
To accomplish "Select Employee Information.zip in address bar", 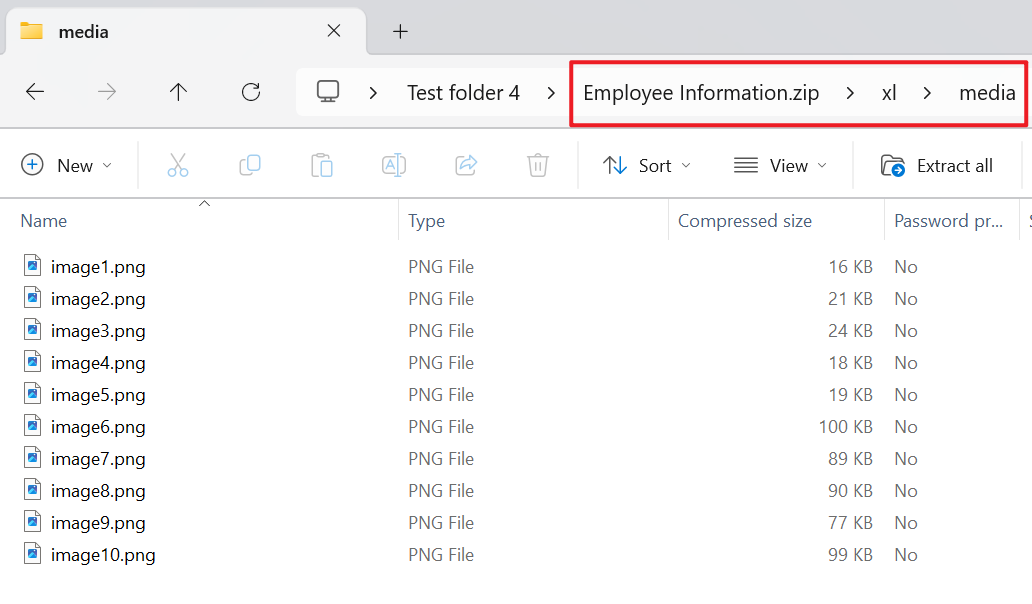I will 701,93.
